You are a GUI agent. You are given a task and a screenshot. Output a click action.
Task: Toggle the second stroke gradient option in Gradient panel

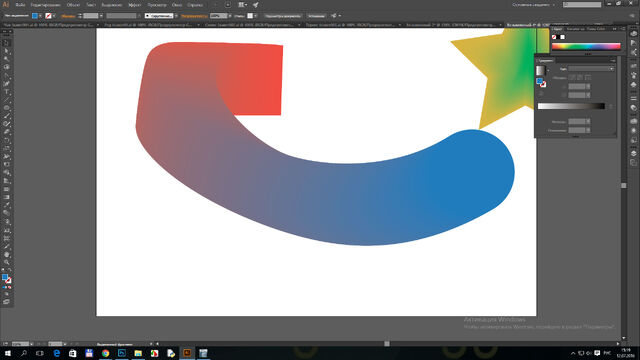click(x=580, y=78)
